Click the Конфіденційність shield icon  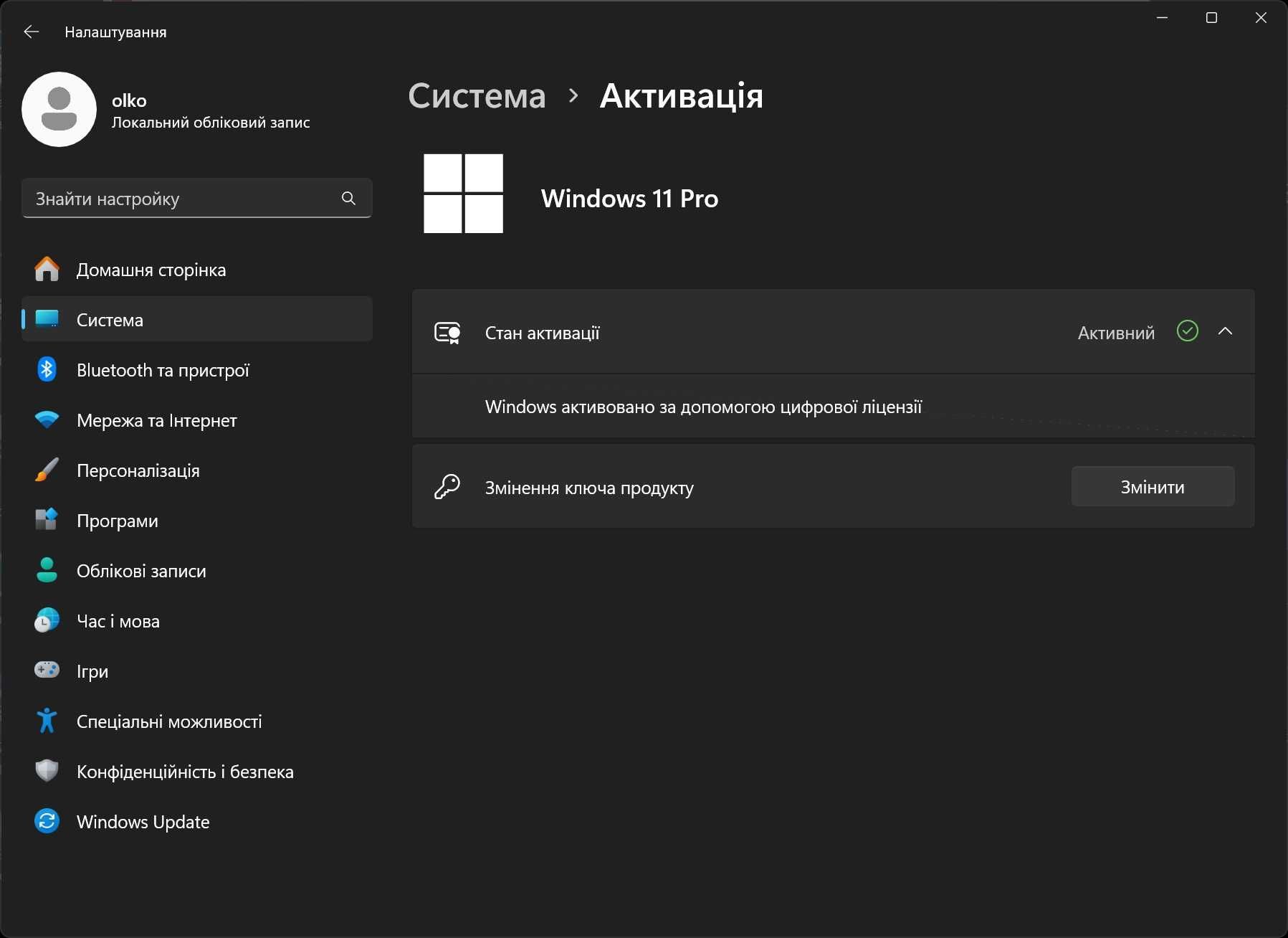47,771
